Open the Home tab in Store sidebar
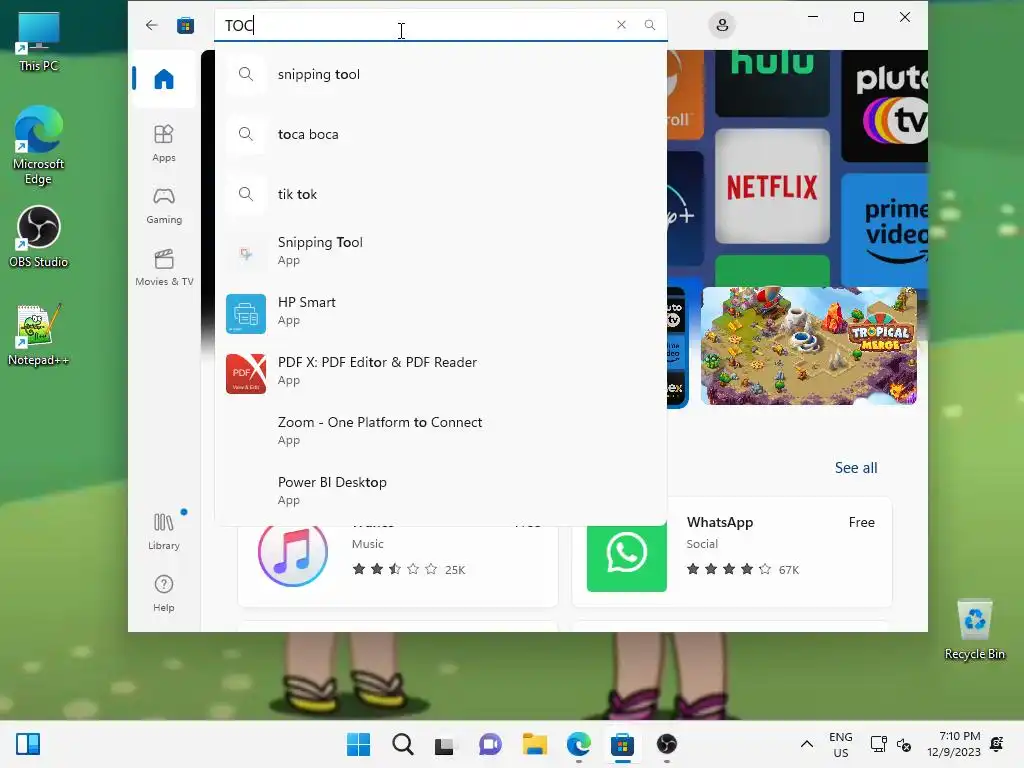This screenshot has width=1024, height=768. click(x=164, y=79)
